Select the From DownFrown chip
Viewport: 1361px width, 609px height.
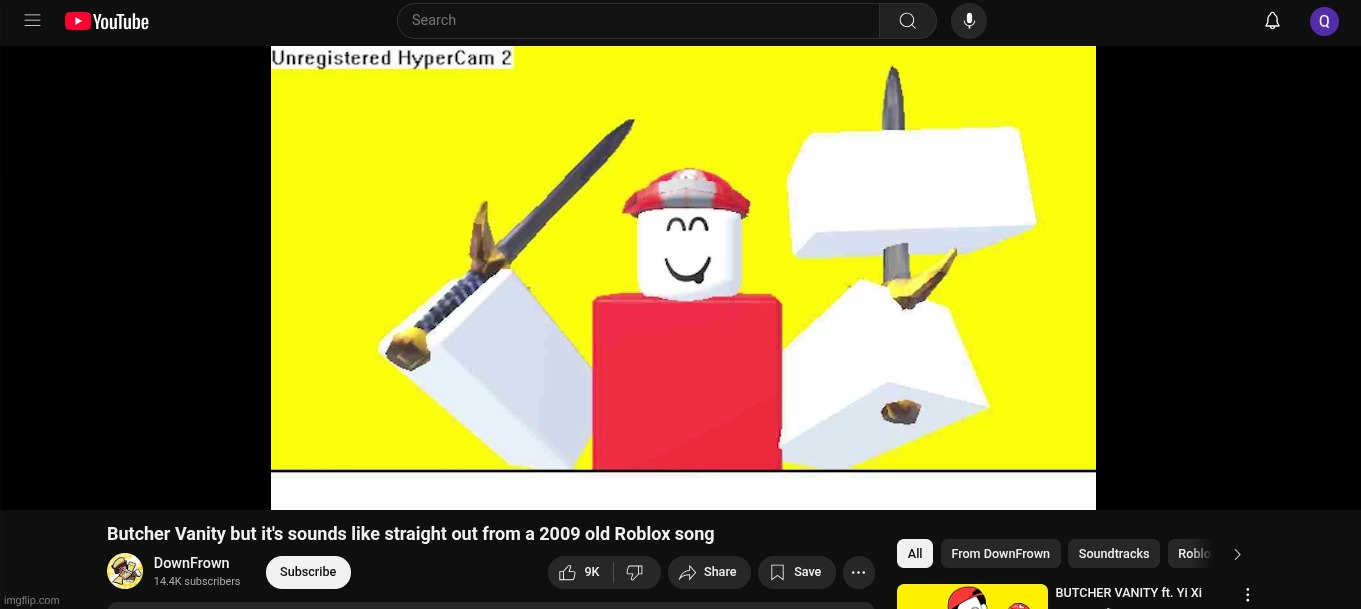click(1000, 554)
